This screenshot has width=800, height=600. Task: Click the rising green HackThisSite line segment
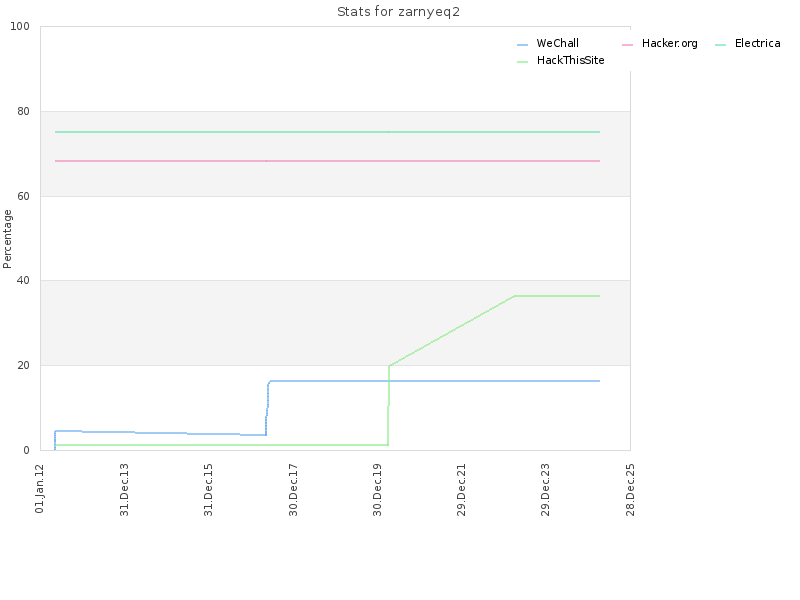tap(452, 331)
